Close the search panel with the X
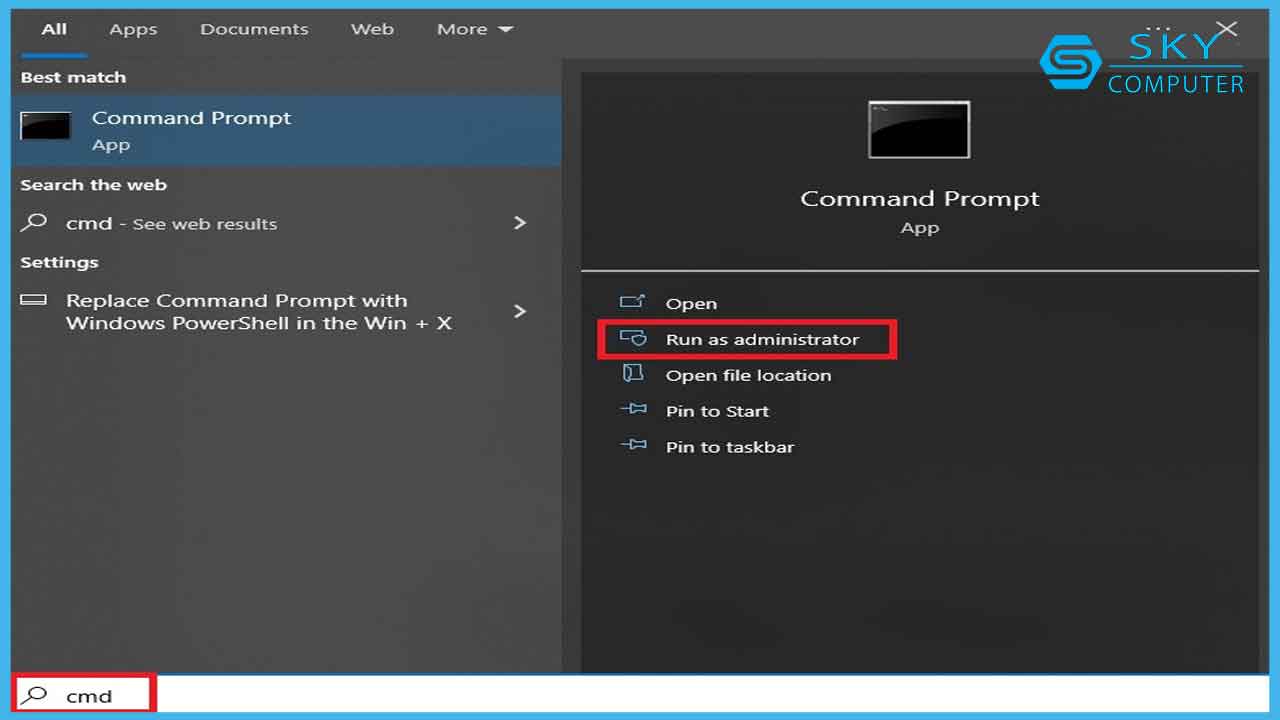Viewport: 1280px width, 720px height. (x=1226, y=29)
